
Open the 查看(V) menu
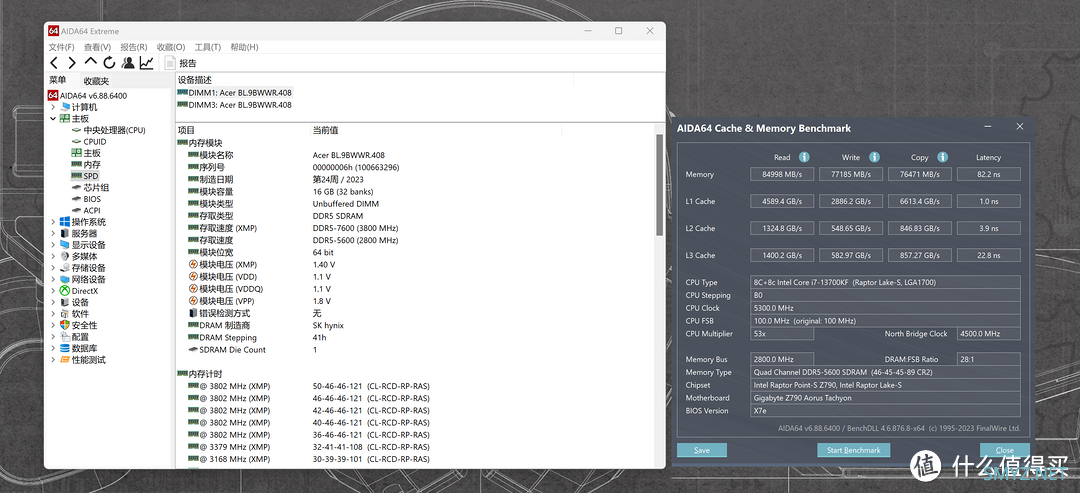pos(97,47)
